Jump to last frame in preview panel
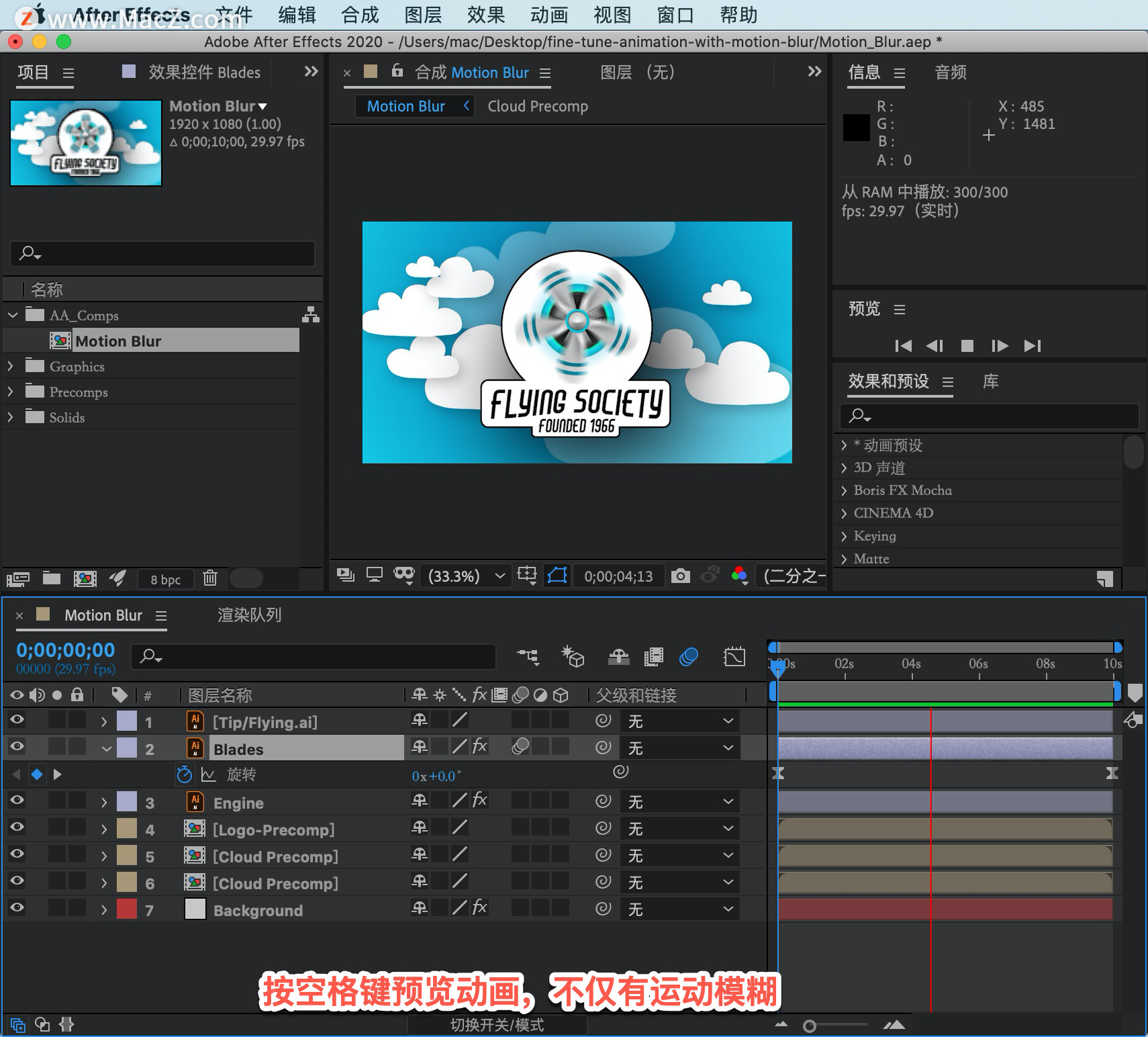The width and height of the screenshot is (1148, 1037). (1033, 346)
